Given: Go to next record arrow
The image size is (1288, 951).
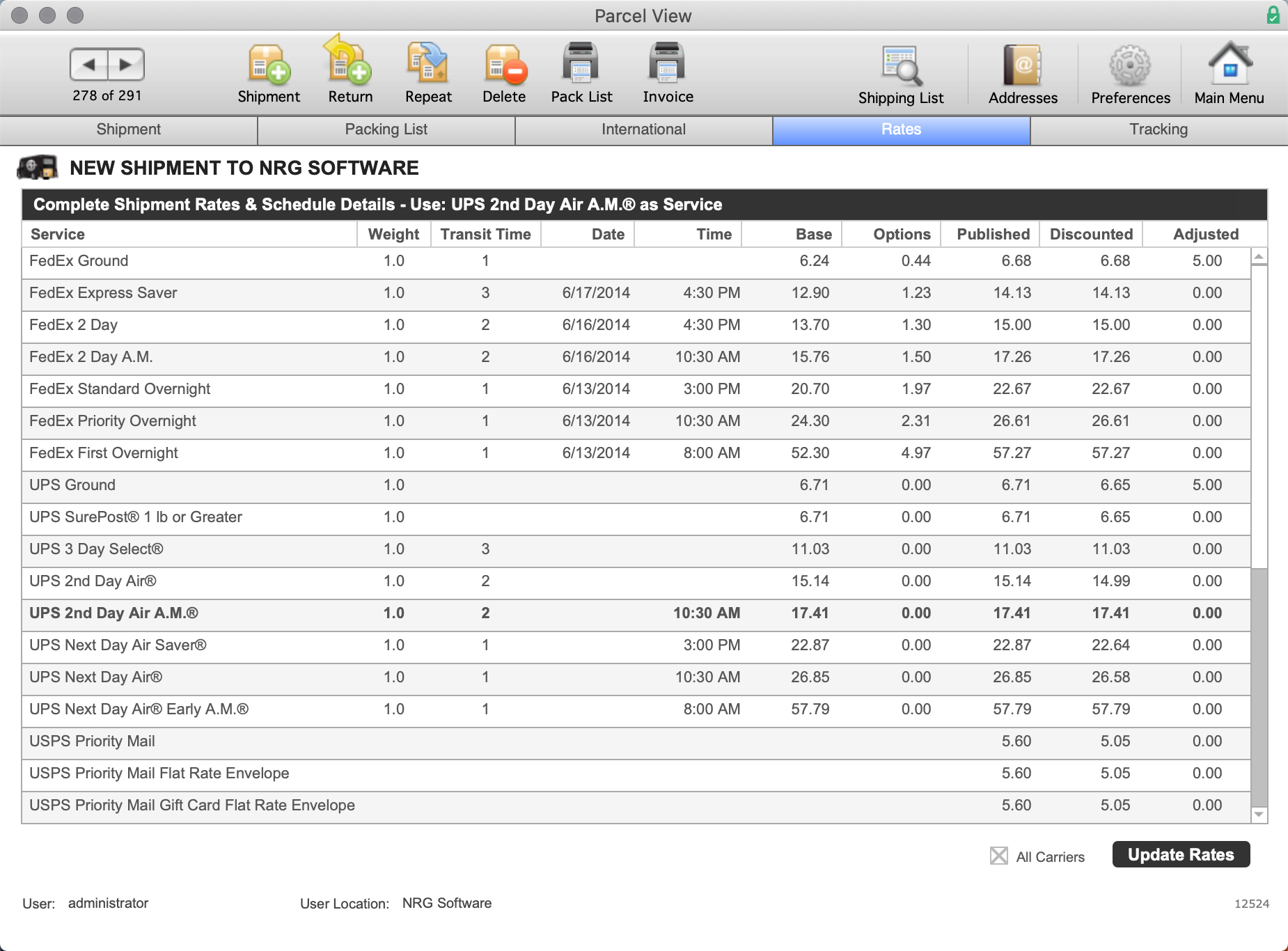Looking at the screenshot, I should click(126, 65).
